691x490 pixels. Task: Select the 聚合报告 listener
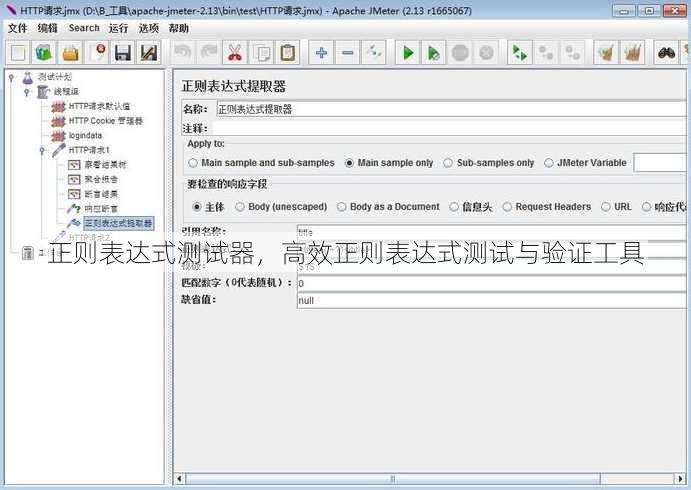[101, 179]
